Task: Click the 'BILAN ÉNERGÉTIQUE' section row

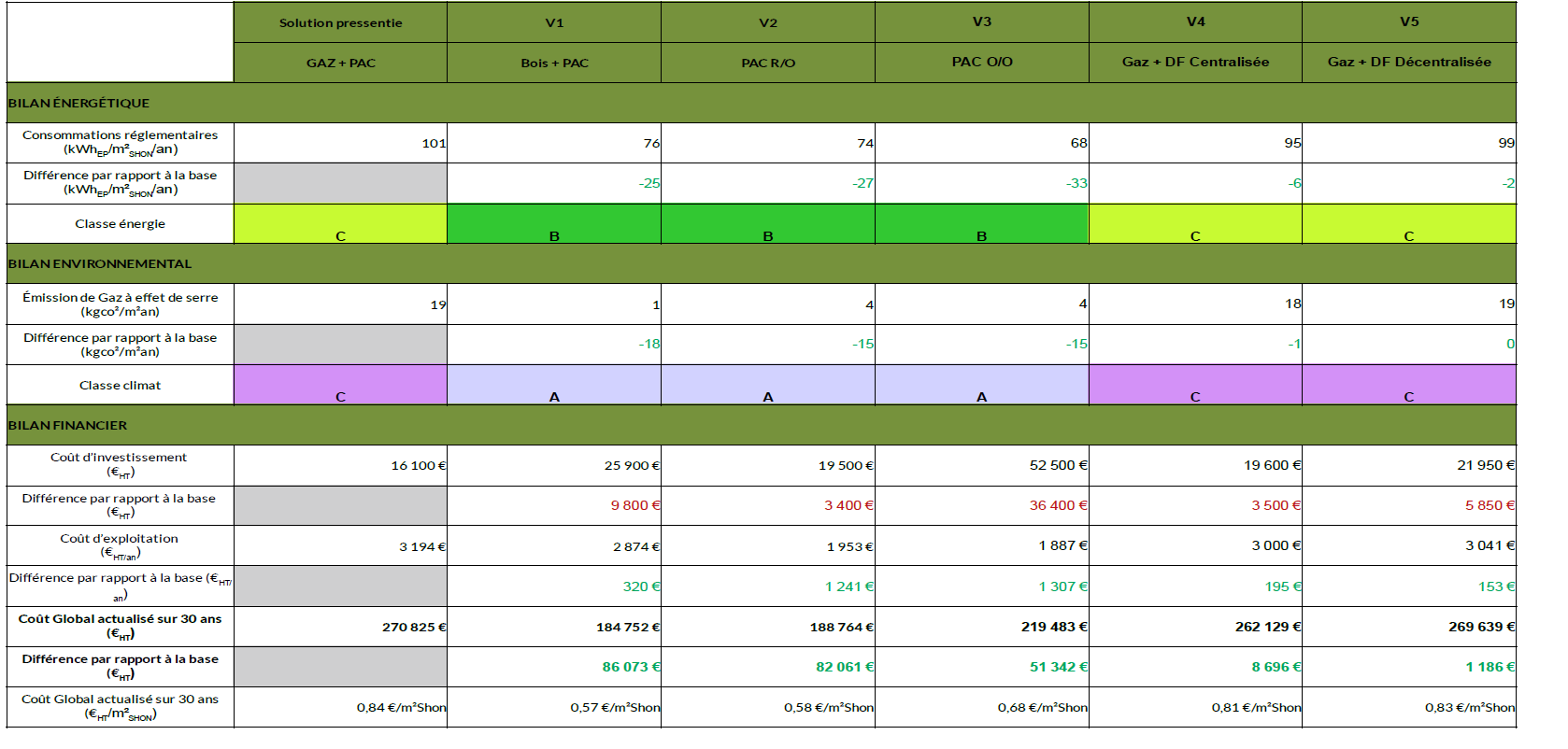Action: pos(762,103)
